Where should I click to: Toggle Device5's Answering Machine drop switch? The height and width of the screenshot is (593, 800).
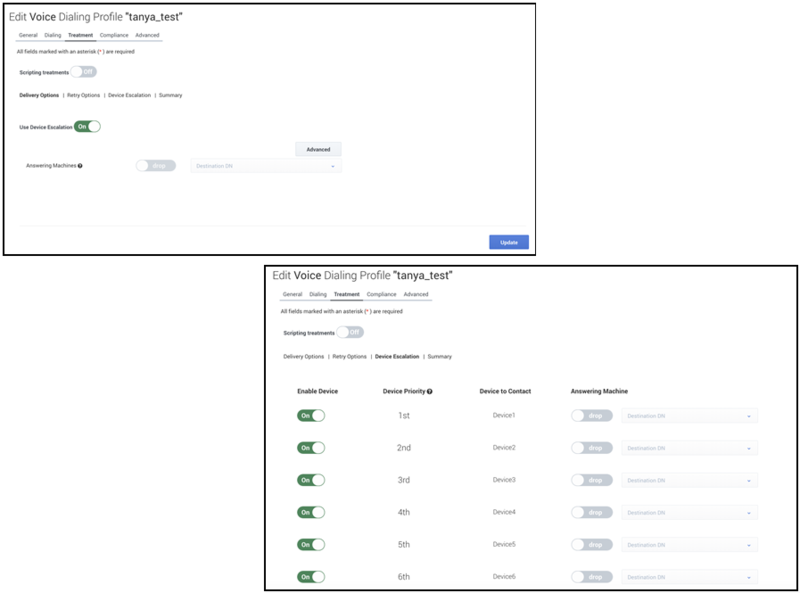[x=593, y=545]
